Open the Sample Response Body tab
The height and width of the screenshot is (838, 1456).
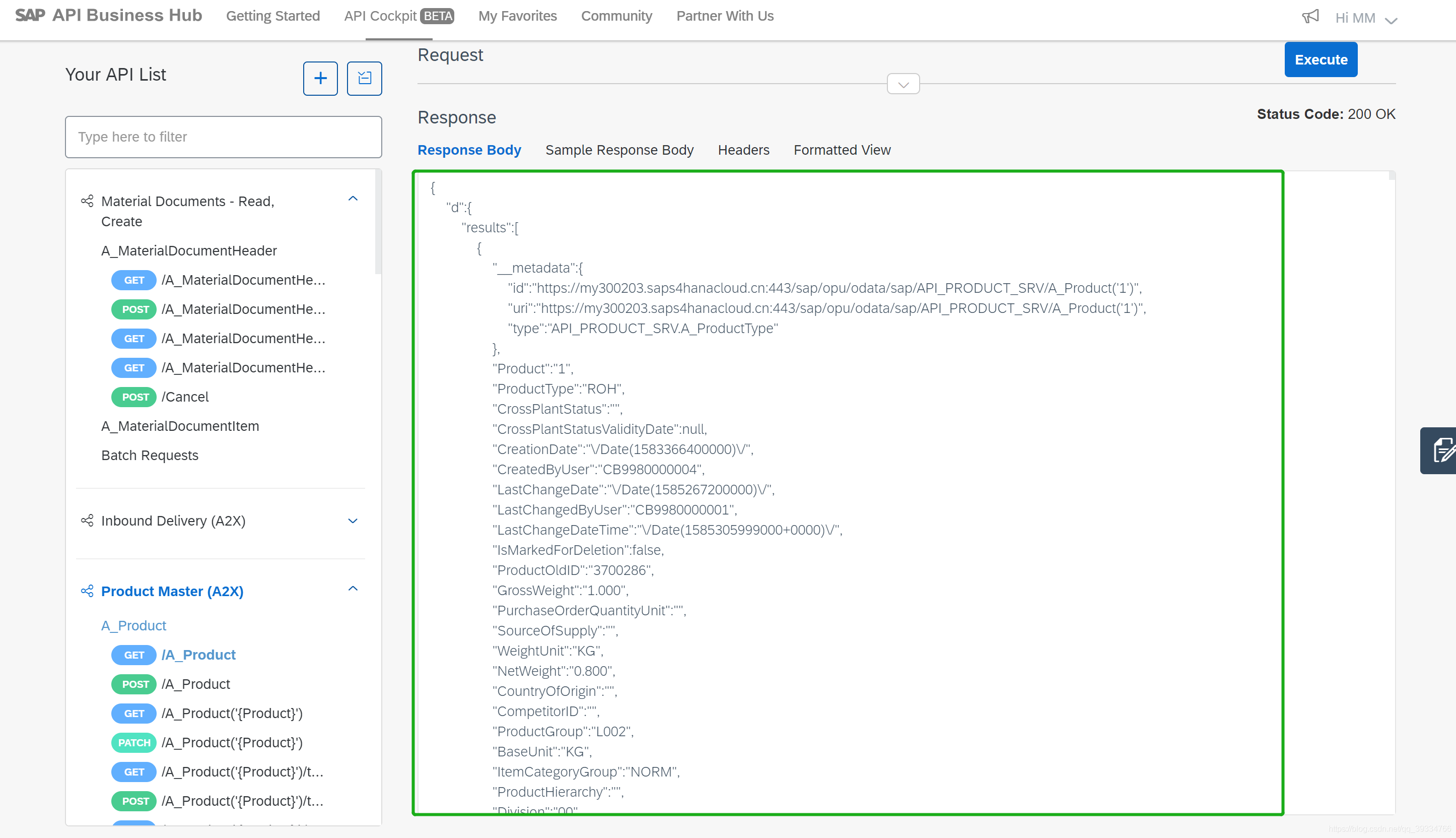(x=619, y=150)
